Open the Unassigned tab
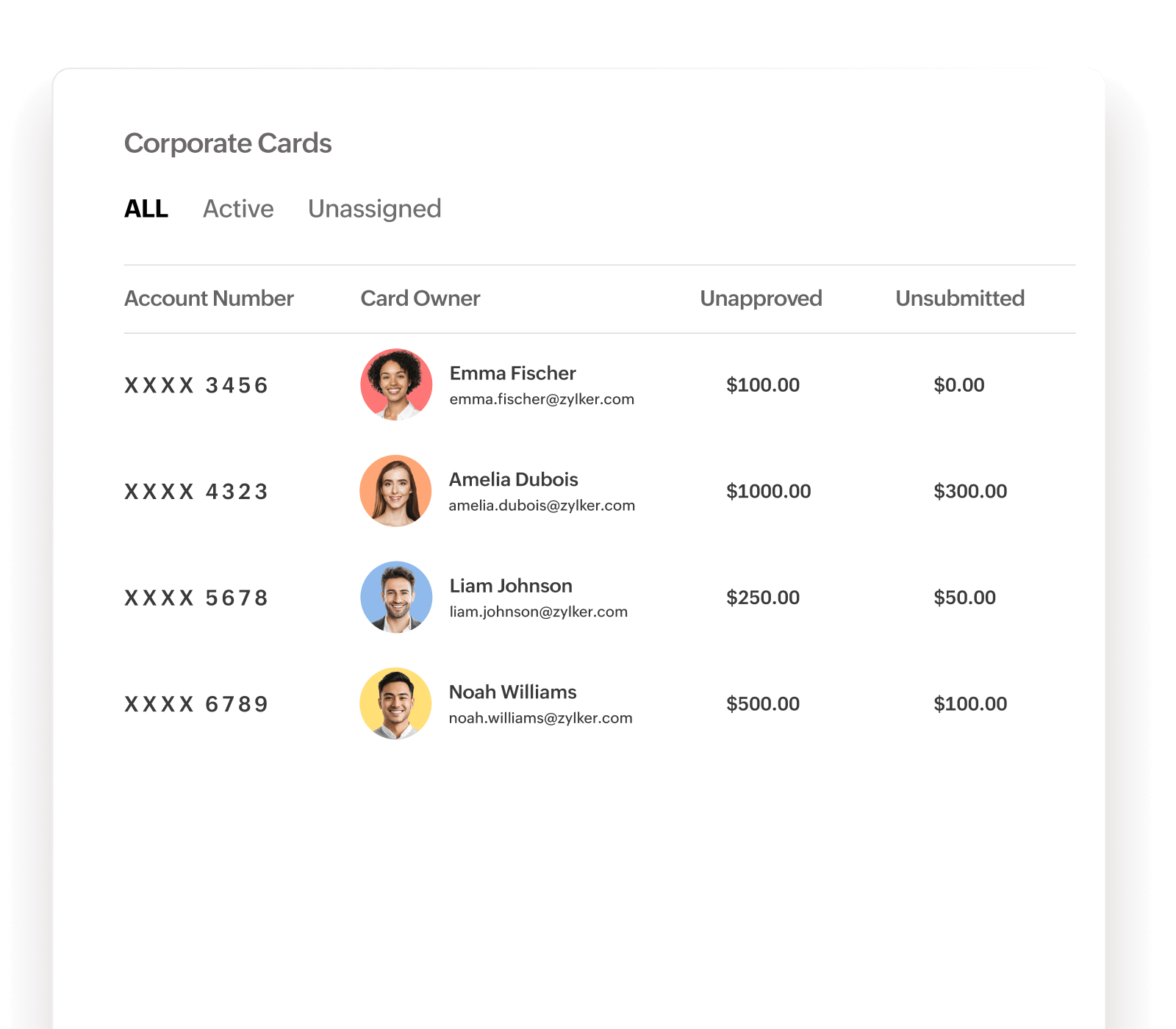 pyautogui.click(x=375, y=209)
